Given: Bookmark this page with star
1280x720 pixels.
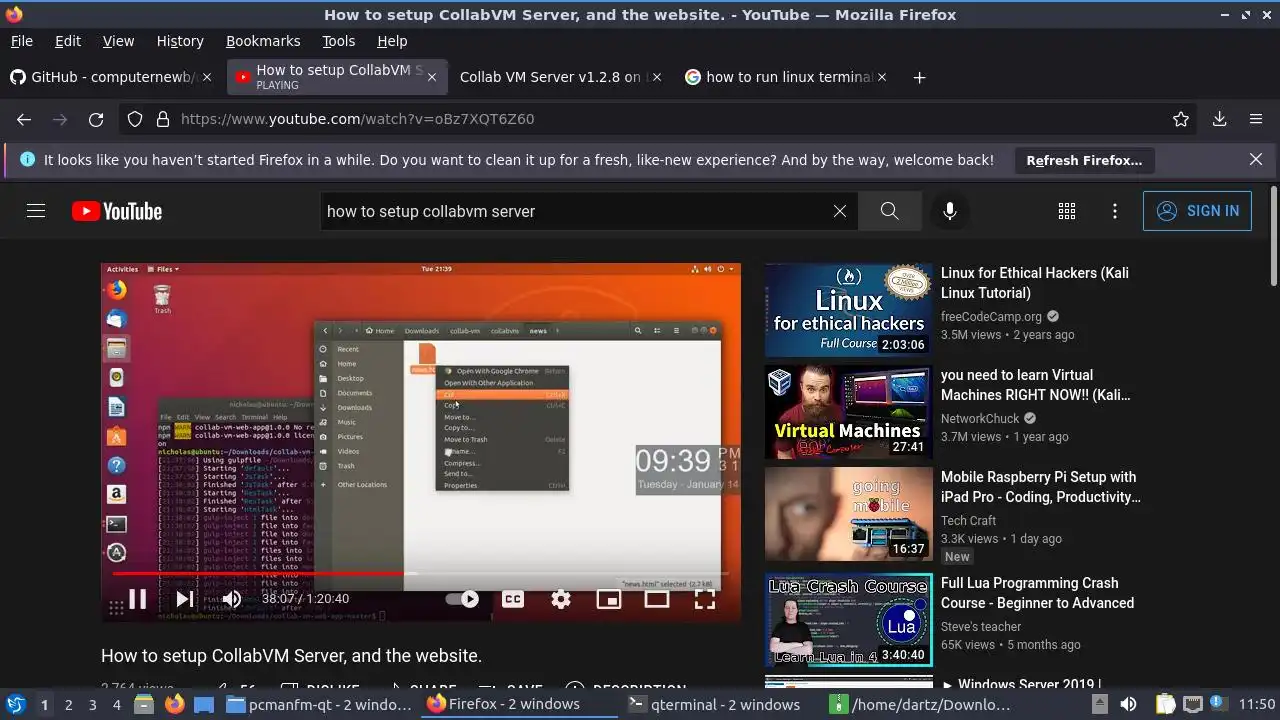Looking at the screenshot, I should [x=1181, y=119].
